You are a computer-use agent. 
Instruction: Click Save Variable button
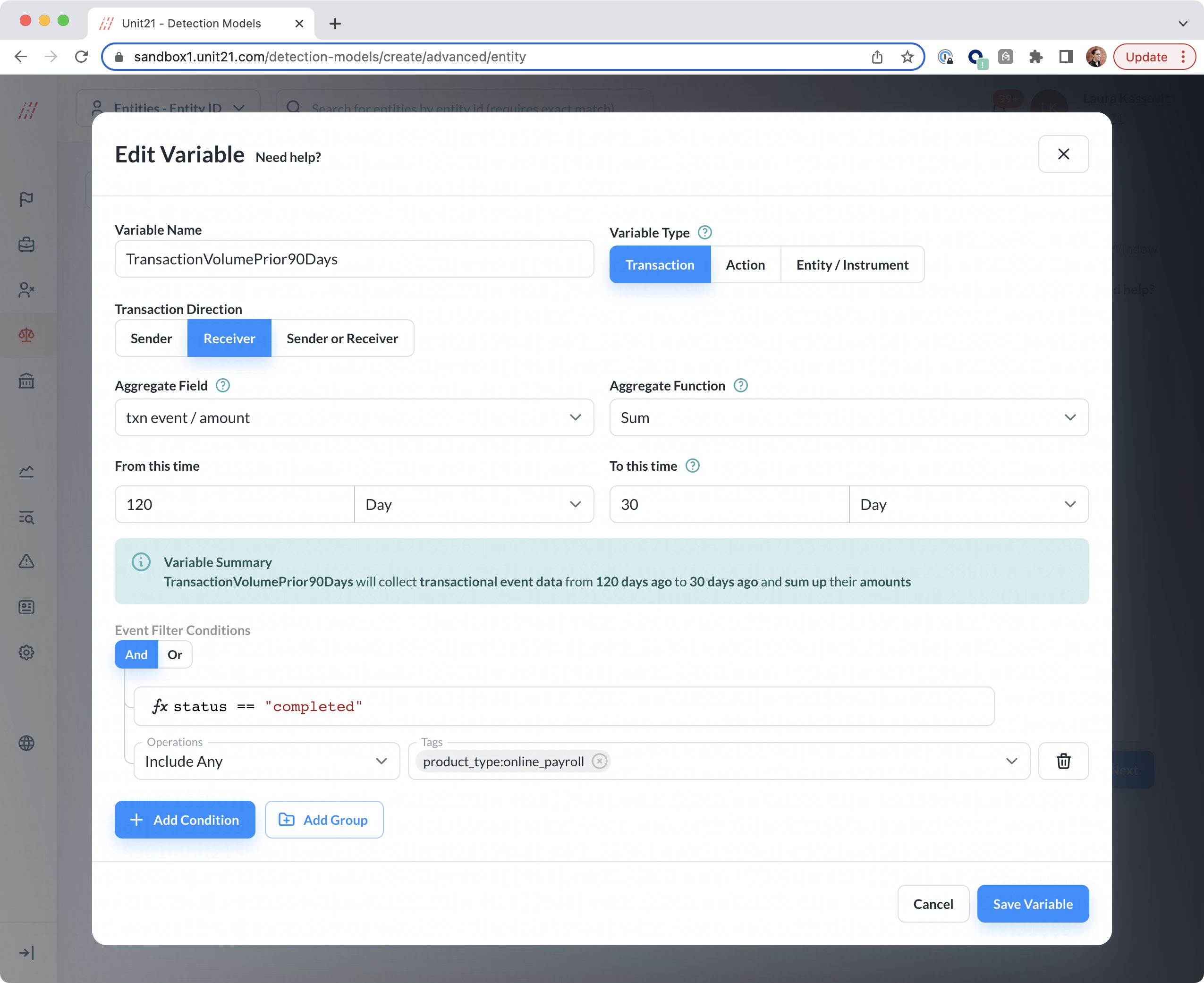1033,904
